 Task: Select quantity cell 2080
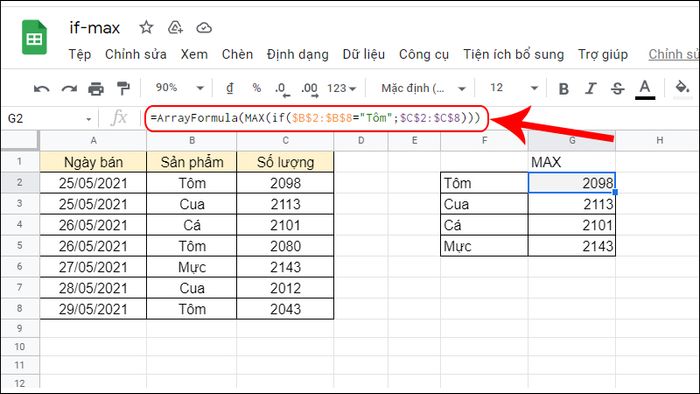click(x=285, y=246)
